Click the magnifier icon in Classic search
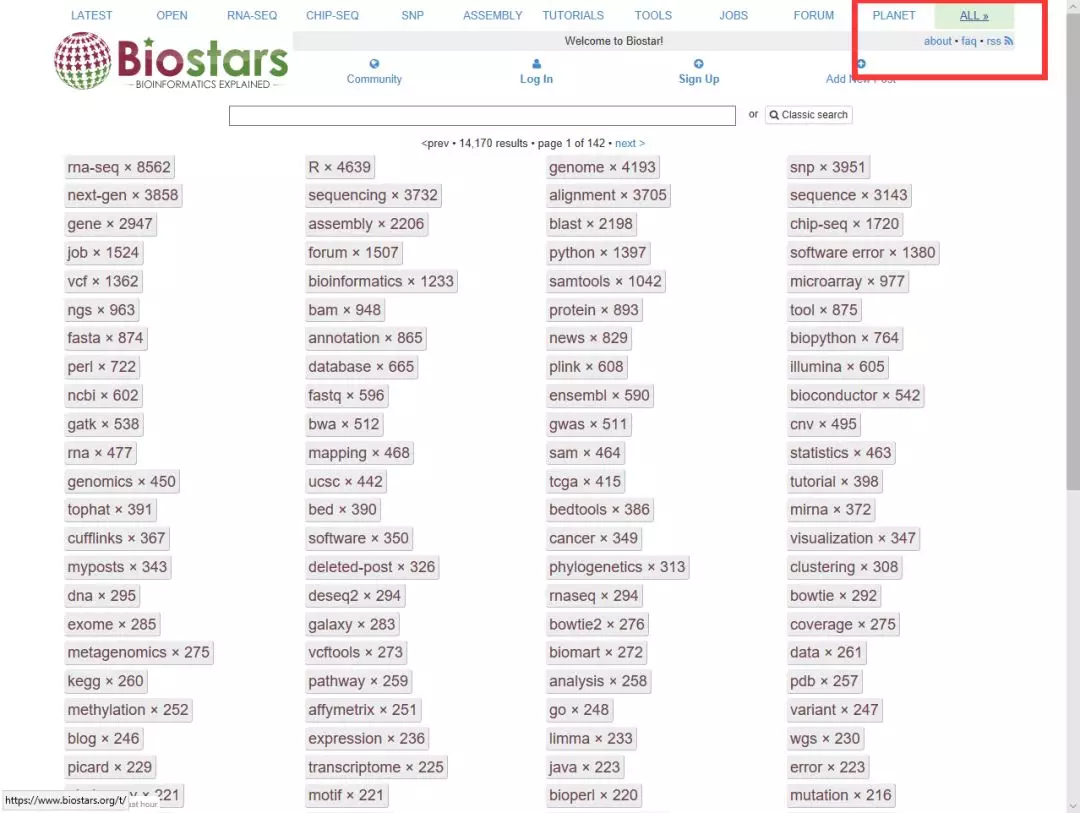1080x813 pixels. (x=774, y=114)
